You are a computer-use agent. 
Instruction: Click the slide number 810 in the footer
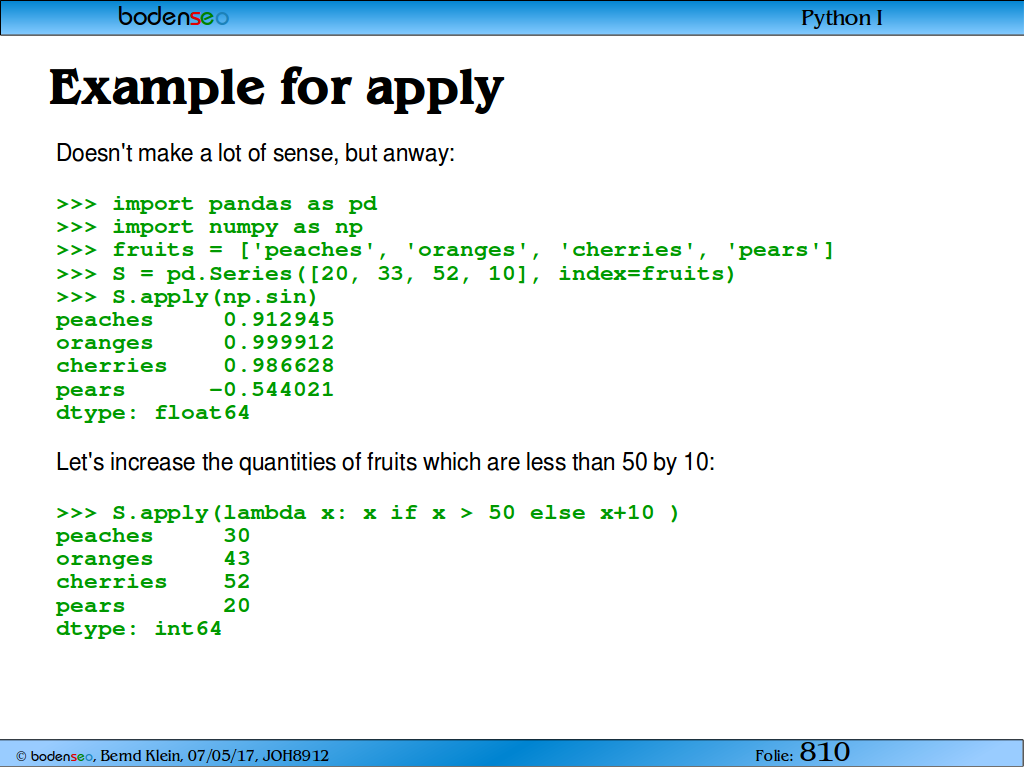coord(825,752)
